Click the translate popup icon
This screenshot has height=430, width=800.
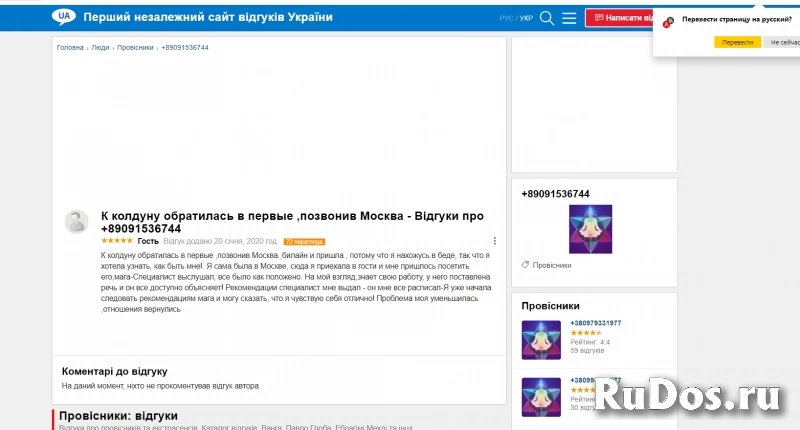click(668, 21)
